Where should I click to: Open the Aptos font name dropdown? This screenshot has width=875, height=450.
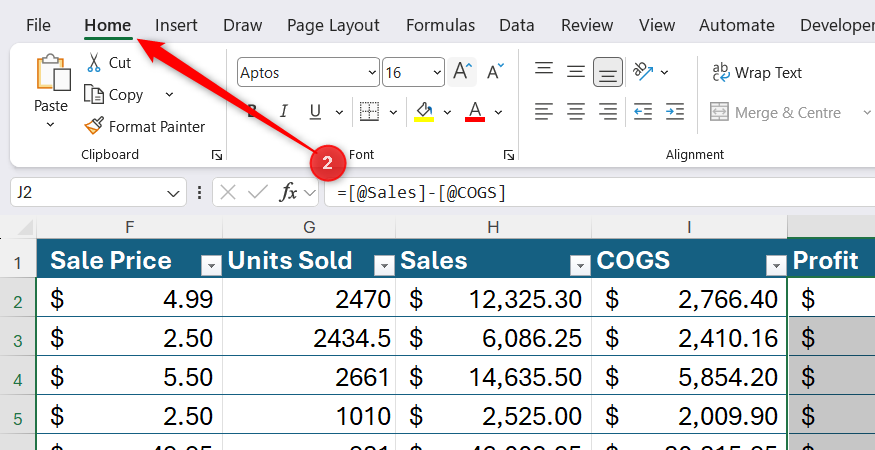372,73
